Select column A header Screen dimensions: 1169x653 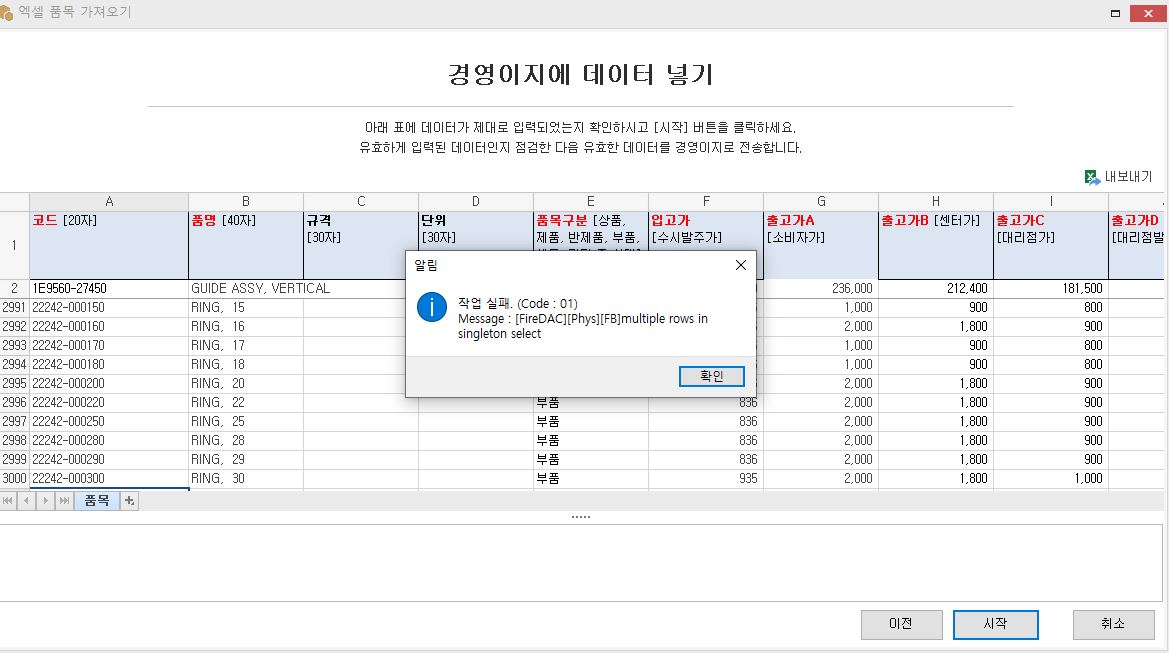[x=109, y=202]
